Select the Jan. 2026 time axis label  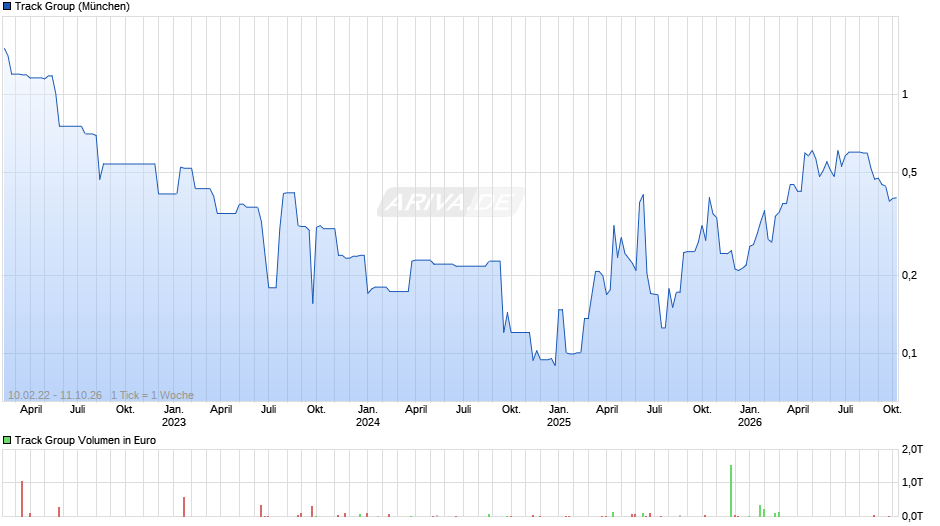coord(749,416)
